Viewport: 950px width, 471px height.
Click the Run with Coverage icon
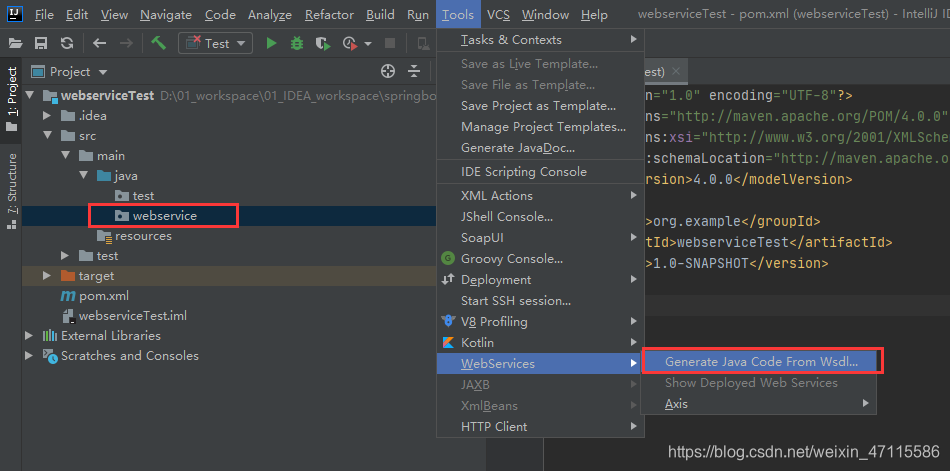[x=324, y=43]
